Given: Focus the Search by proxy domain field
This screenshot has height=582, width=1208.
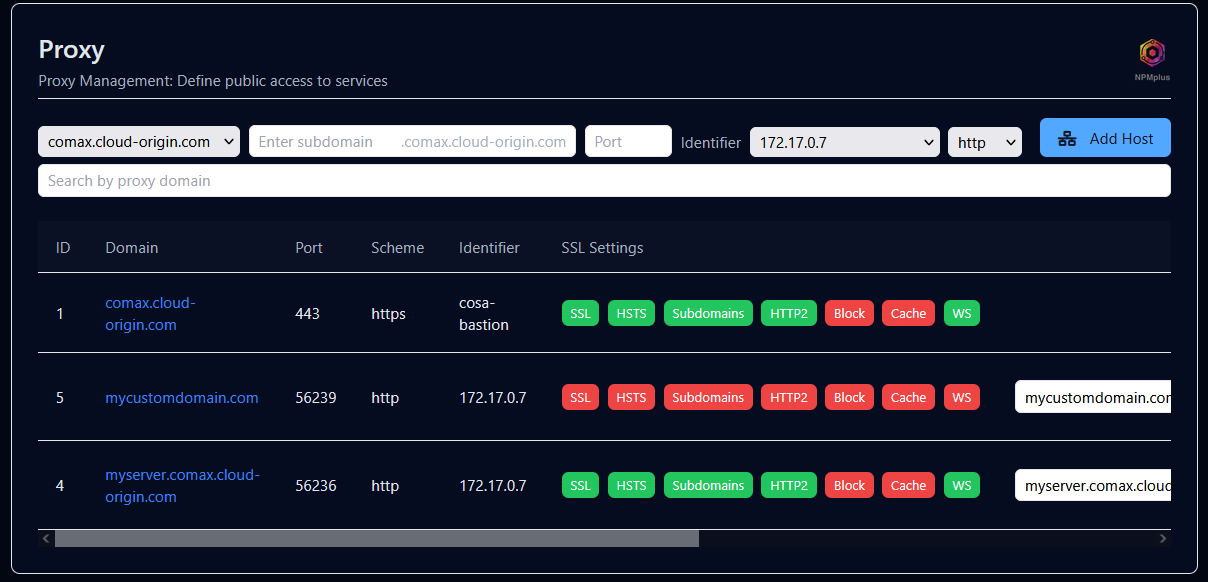Looking at the screenshot, I should point(604,181).
